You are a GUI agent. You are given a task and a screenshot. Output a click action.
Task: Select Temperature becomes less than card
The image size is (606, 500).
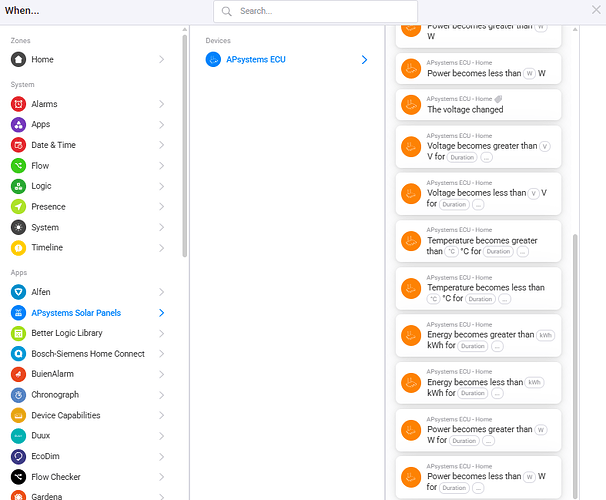[478, 288]
